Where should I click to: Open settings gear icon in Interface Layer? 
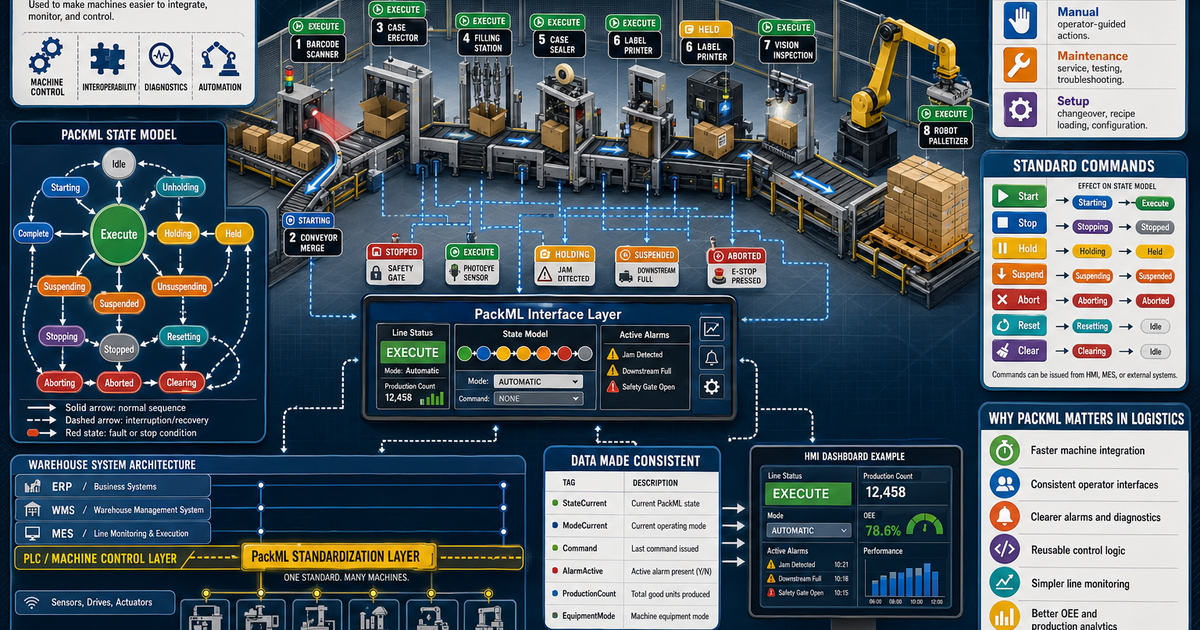[x=713, y=387]
